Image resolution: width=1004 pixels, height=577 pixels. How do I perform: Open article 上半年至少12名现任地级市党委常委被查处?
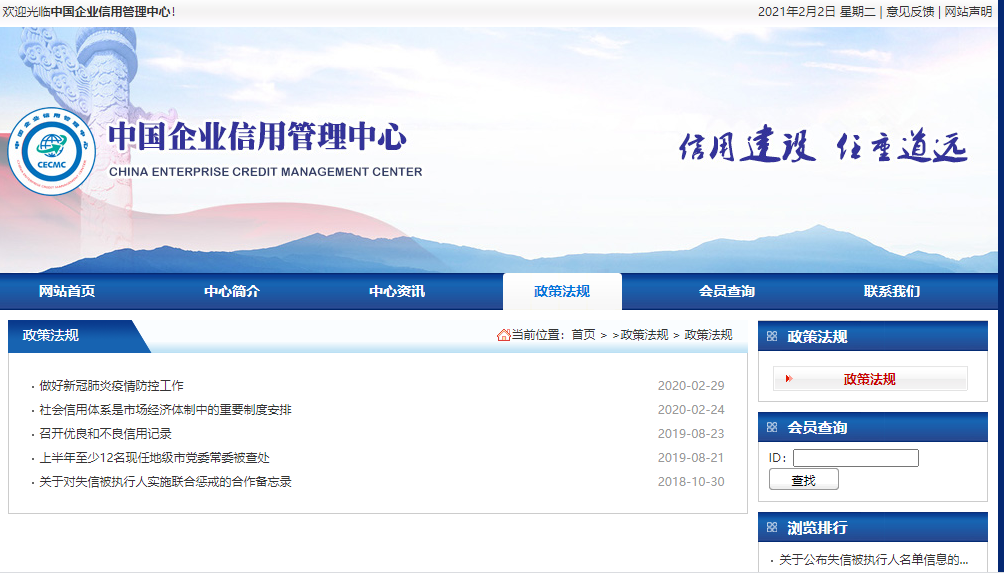click(x=154, y=458)
